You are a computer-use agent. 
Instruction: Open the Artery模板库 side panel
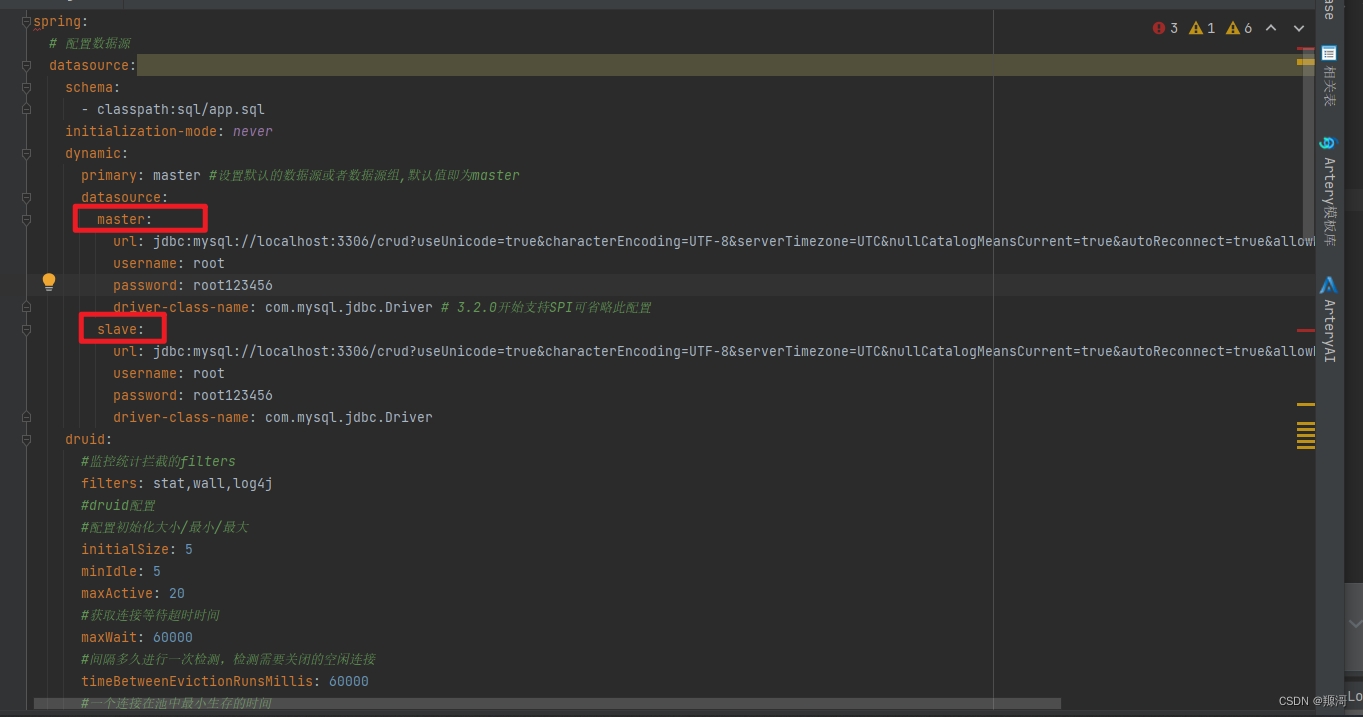coord(1329,191)
